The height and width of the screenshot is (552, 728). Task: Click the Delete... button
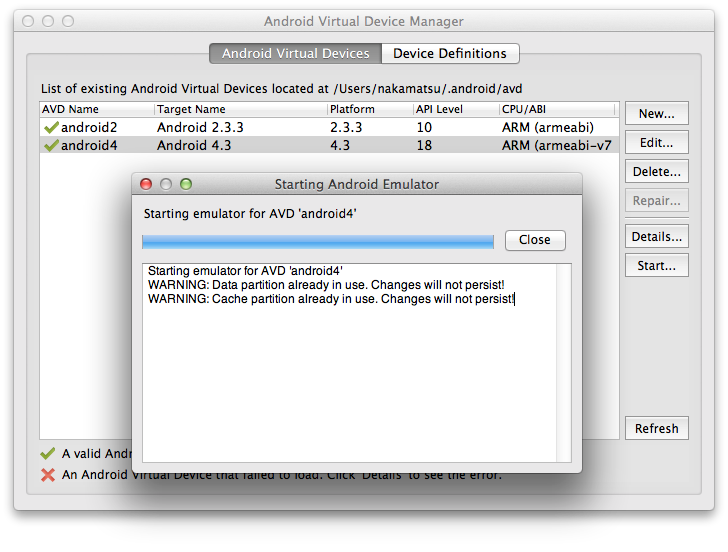tap(656, 172)
